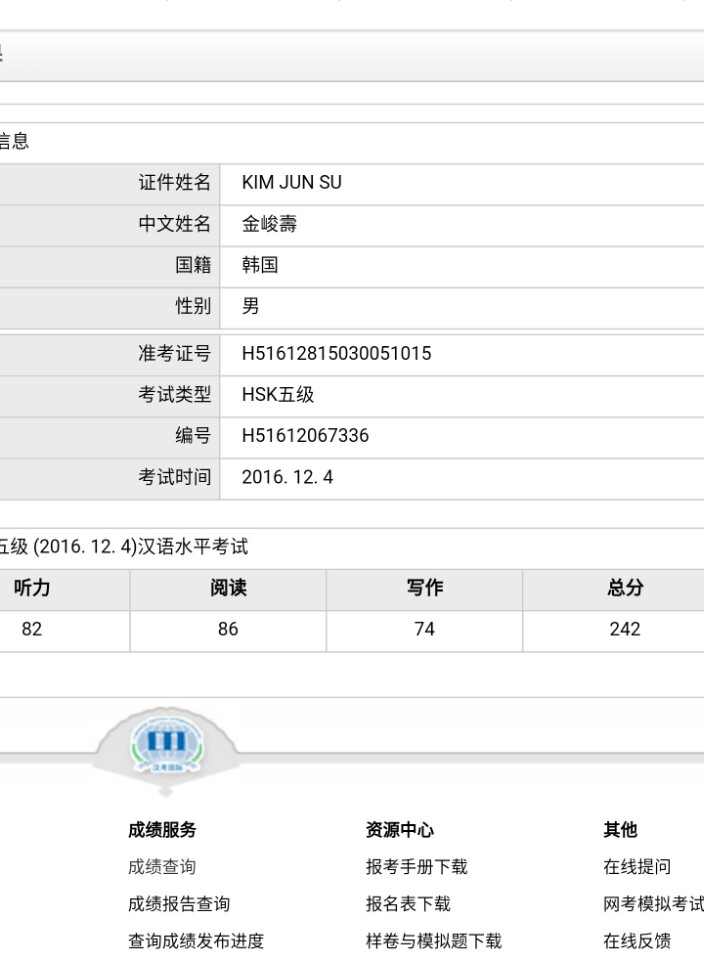Click the 汉考国际 globe logo
The width and height of the screenshot is (704, 960).
[167, 744]
